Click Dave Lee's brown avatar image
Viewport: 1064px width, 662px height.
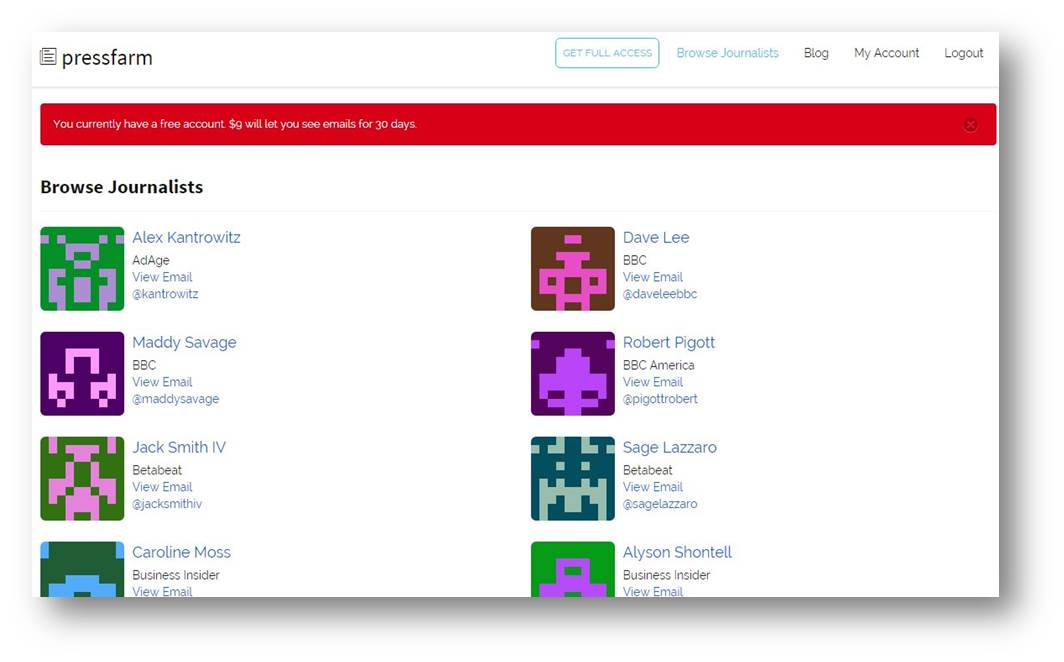(x=572, y=269)
